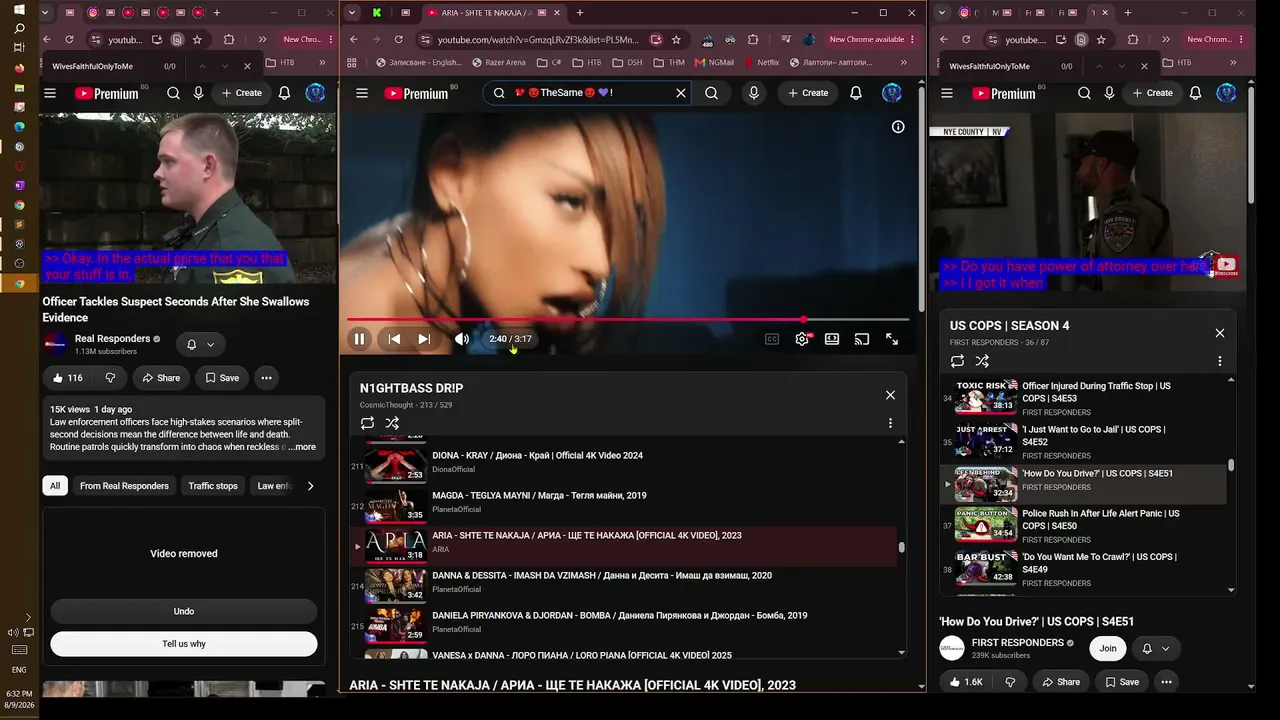The image size is (1280, 720).
Task: Play 'I Just Want to Go to Jail' S4E52
Action: (x=1084, y=442)
